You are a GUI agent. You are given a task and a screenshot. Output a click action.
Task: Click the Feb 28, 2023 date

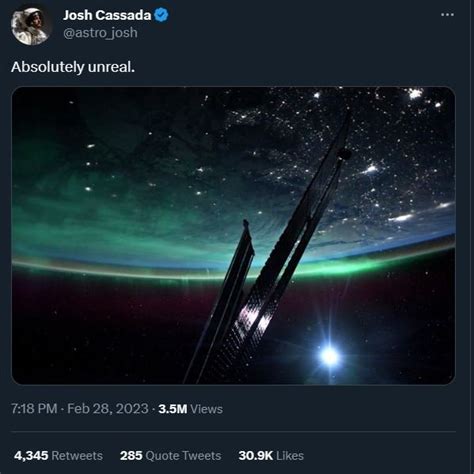[108, 409]
